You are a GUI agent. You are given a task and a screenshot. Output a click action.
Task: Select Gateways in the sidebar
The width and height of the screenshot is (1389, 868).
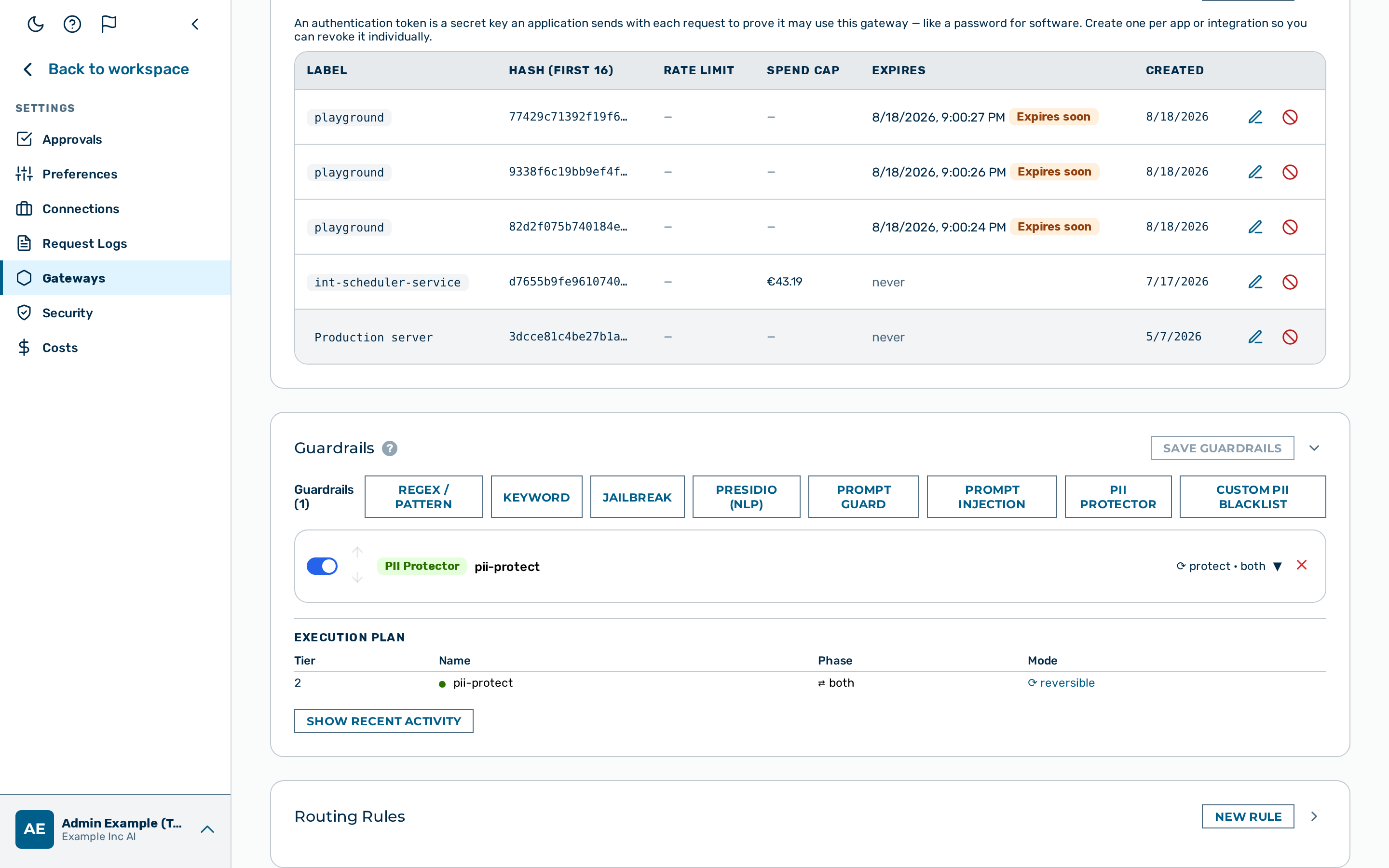tap(115, 278)
